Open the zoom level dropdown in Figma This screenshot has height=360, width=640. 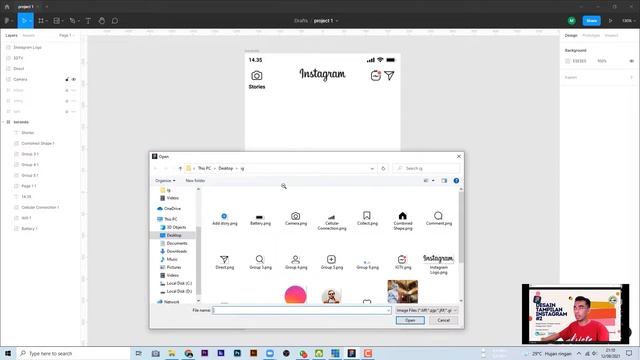point(628,20)
